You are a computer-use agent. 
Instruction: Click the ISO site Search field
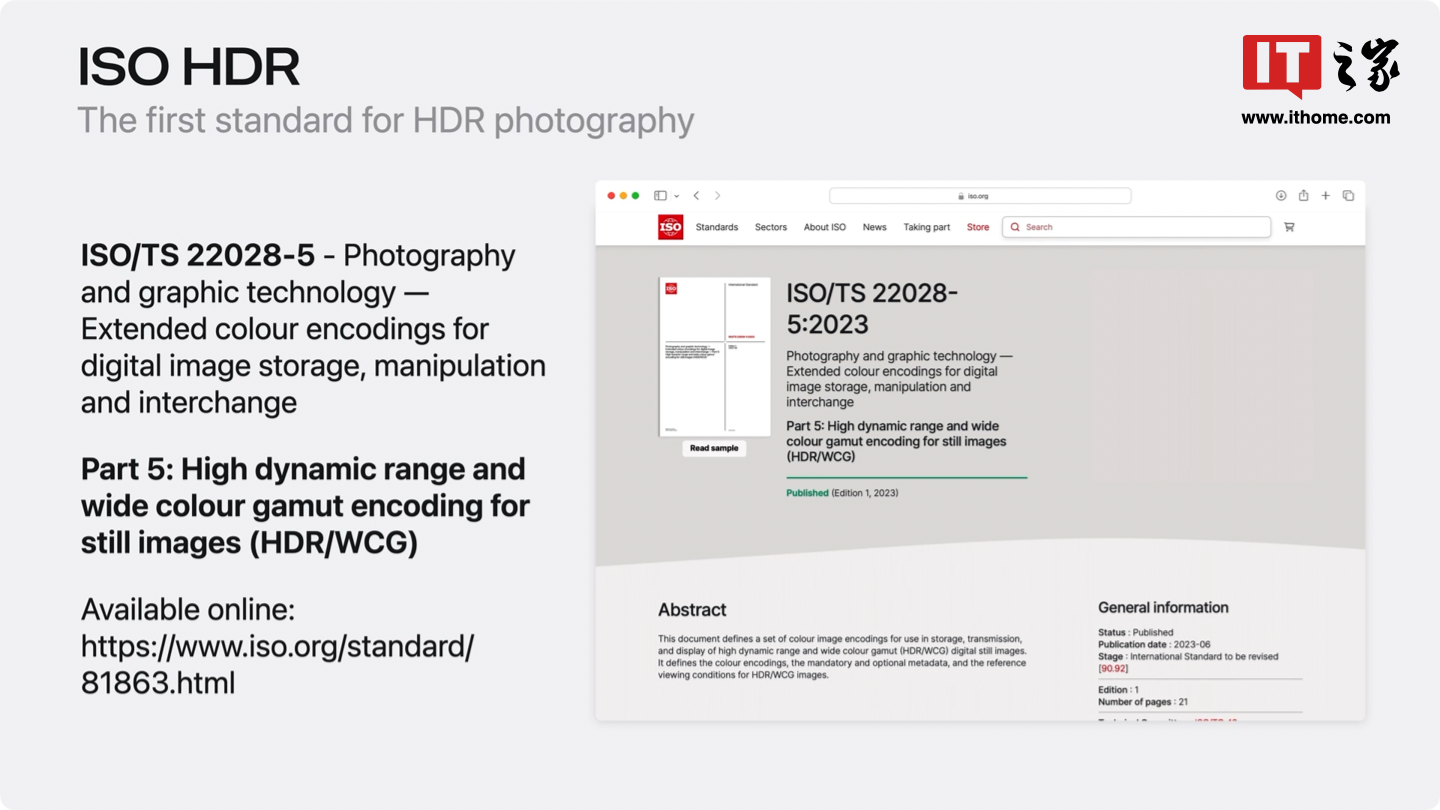(x=1136, y=227)
